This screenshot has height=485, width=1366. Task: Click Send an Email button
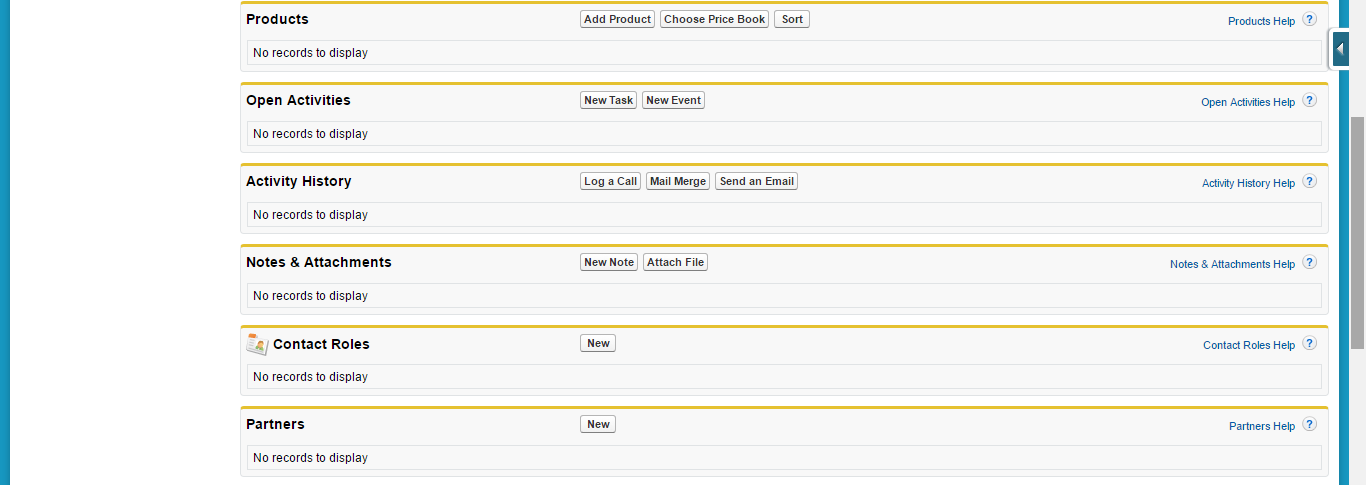(756, 181)
